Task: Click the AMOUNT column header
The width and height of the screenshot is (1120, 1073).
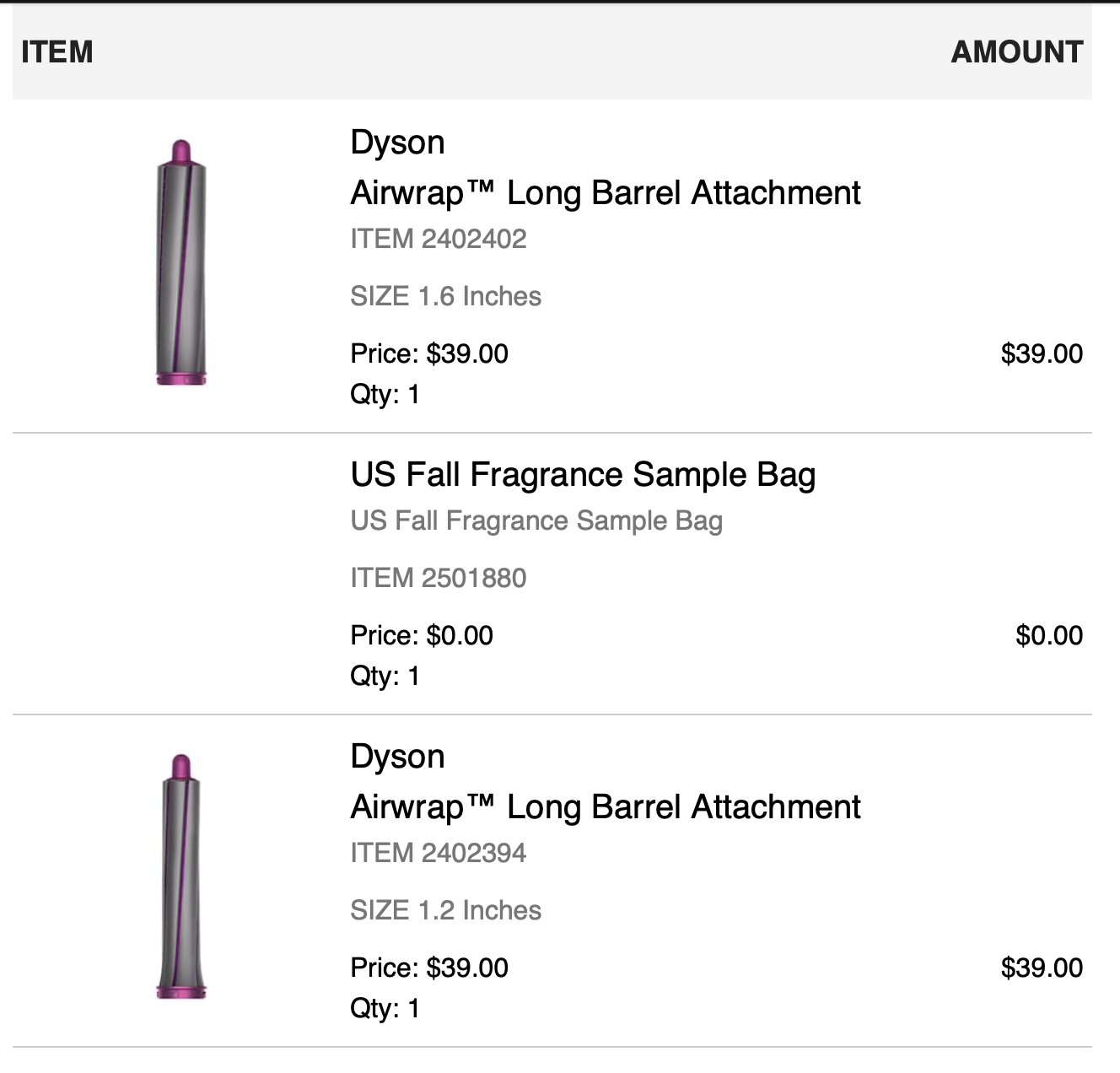Action: 1016,52
